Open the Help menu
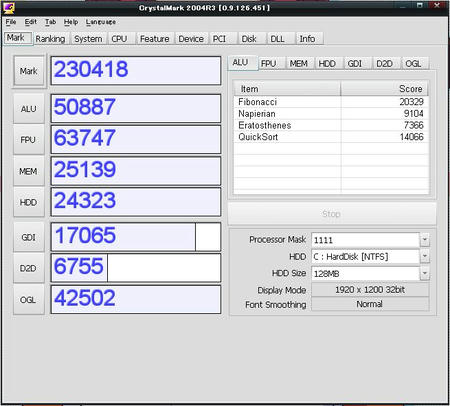Image resolution: width=450 pixels, height=406 pixels. [x=71, y=22]
